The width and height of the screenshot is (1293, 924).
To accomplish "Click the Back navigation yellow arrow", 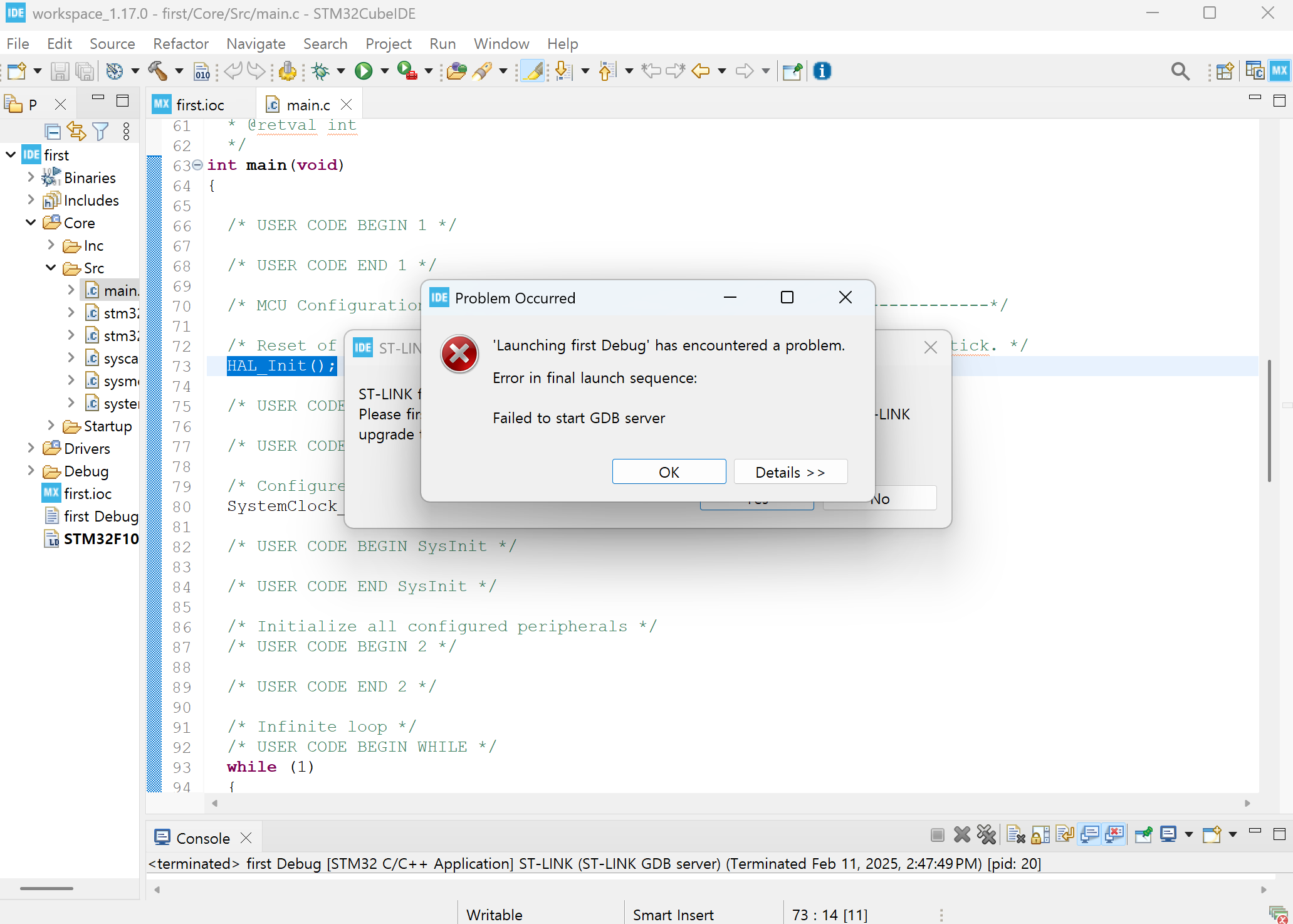I will (700, 71).
